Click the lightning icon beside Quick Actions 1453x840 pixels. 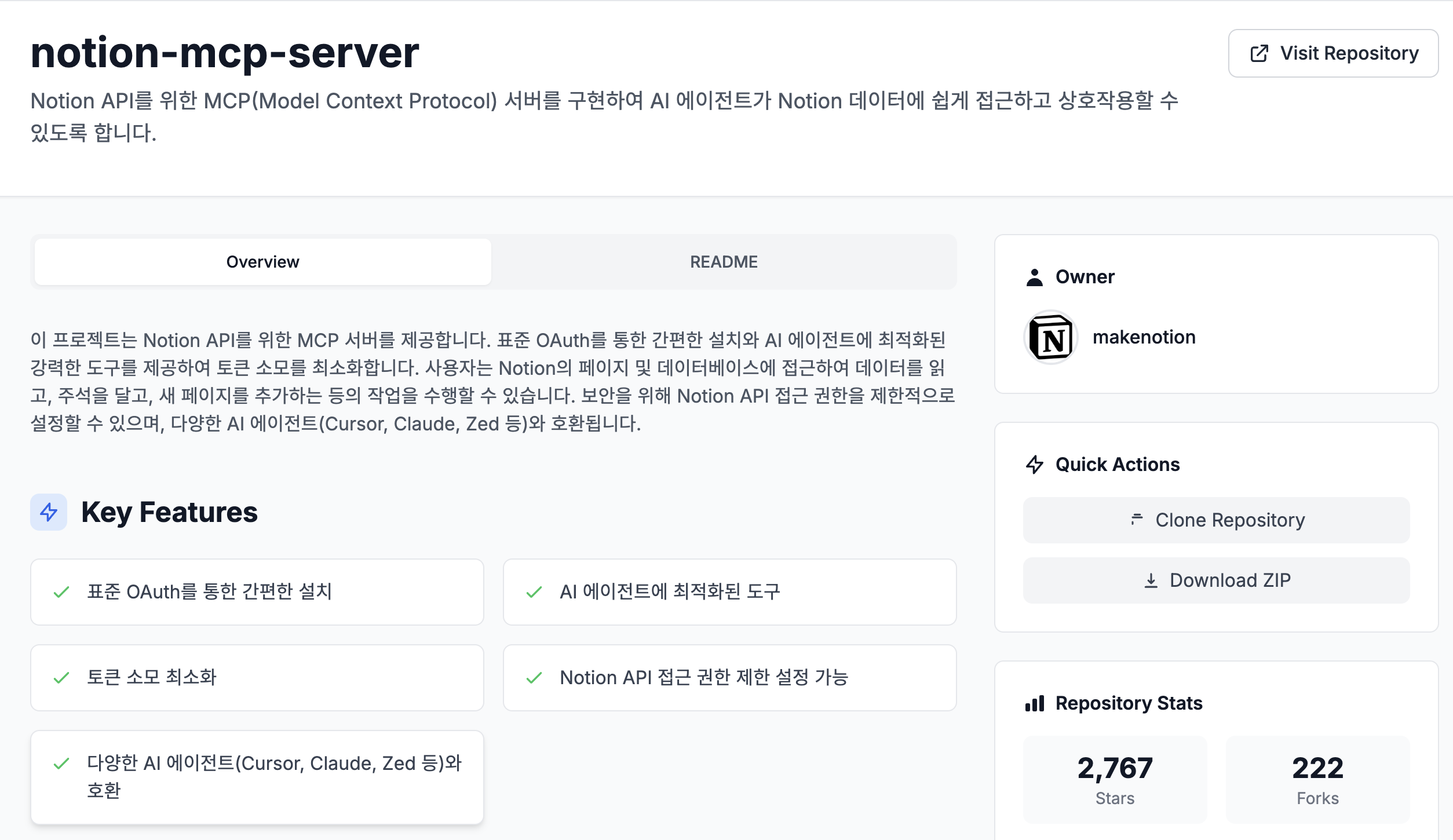[1034, 465]
